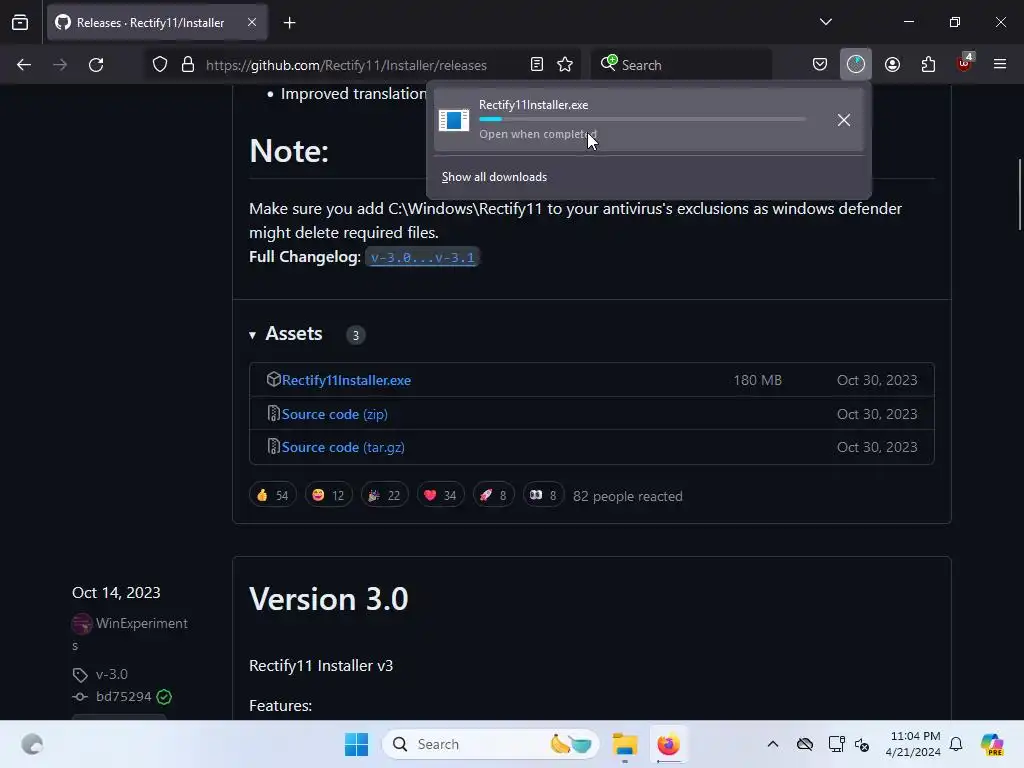Click the browser Search box
This screenshot has width=1024, height=768.
coord(681,65)
